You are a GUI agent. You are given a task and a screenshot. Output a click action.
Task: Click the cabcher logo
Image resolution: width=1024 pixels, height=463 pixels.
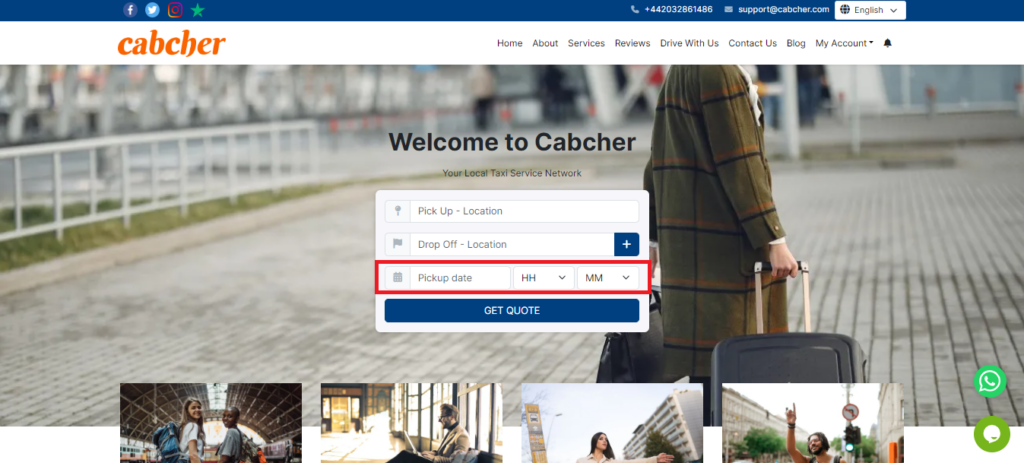click(172, 44)
